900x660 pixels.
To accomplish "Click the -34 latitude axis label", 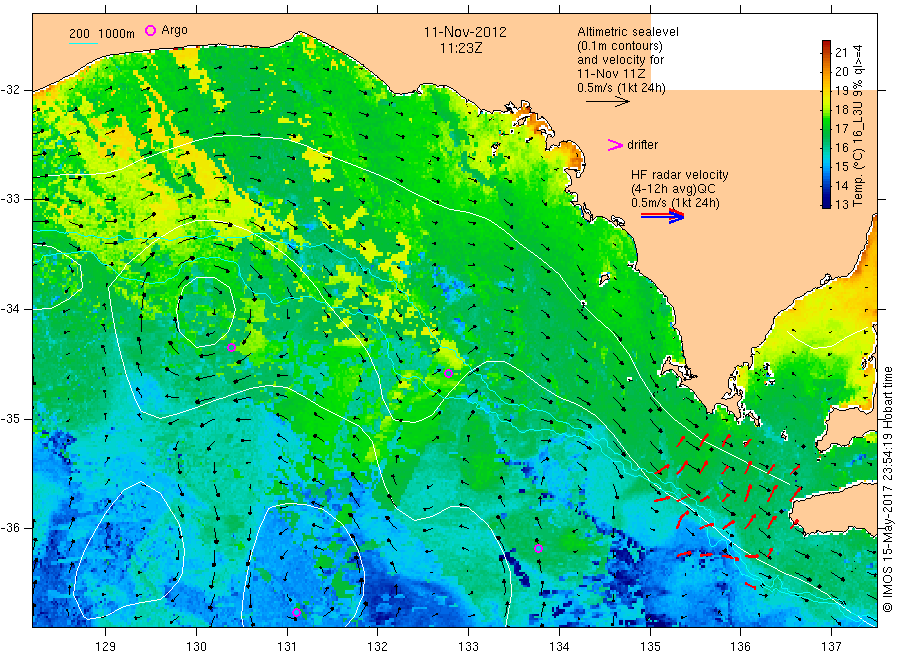I will point(10,309).
